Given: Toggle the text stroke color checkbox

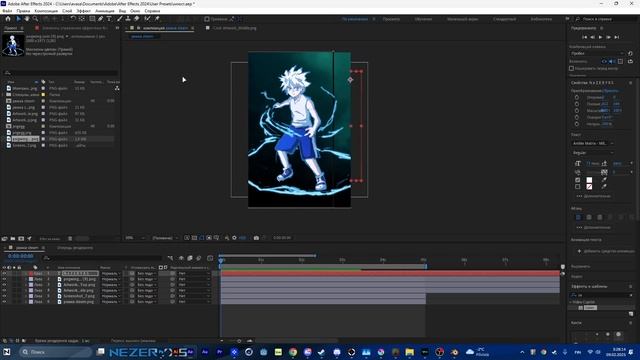Looking at the screenshot, I should pyautogui.click(x=578, y=187).
